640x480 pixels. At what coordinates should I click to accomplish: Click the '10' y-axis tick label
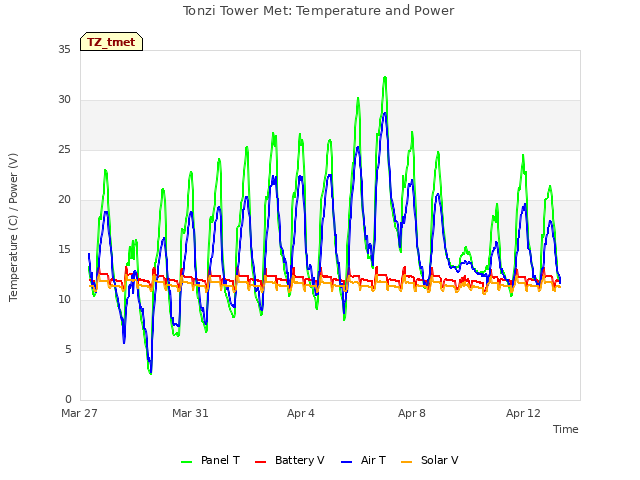pos(64,300)
